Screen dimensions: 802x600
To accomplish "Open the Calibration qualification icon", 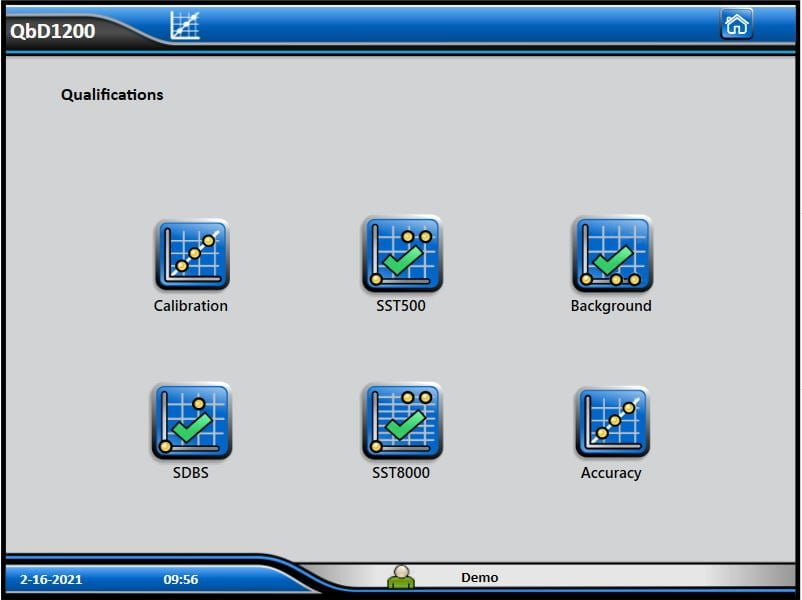I will click(x=191, y=255).
